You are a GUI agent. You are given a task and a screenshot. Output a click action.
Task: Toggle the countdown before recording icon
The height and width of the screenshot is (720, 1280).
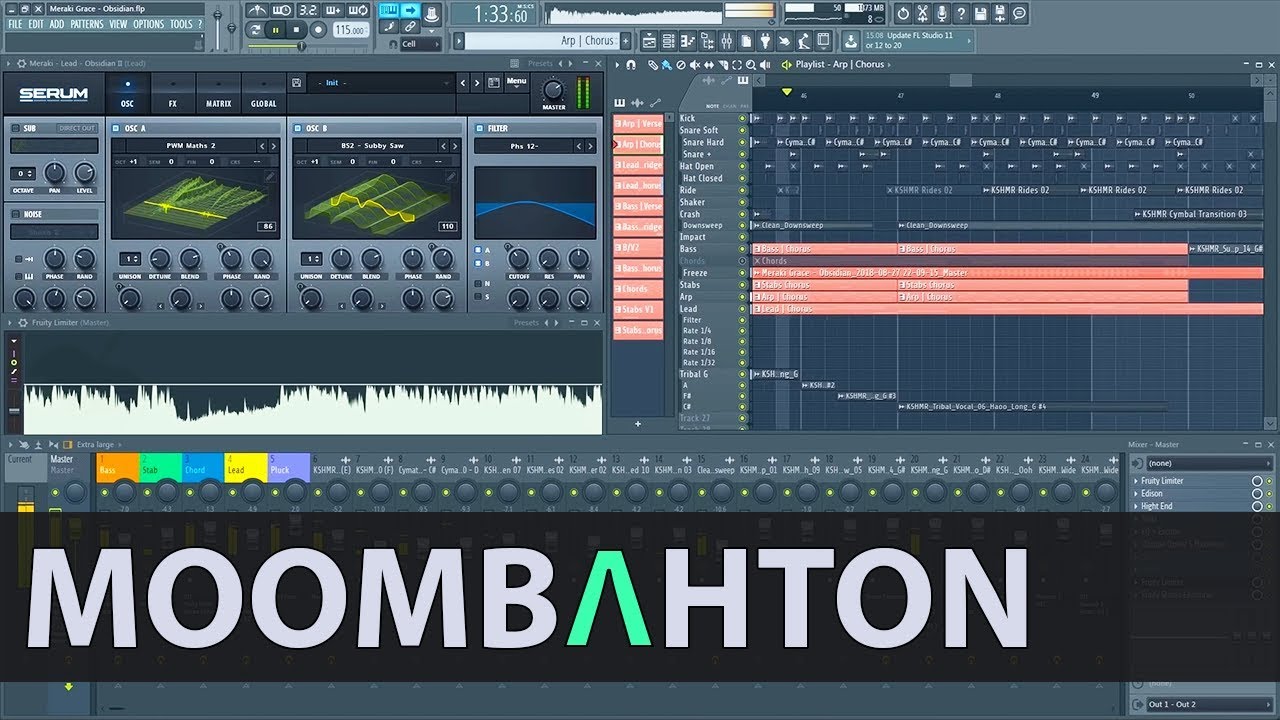[x=308, y=11]
